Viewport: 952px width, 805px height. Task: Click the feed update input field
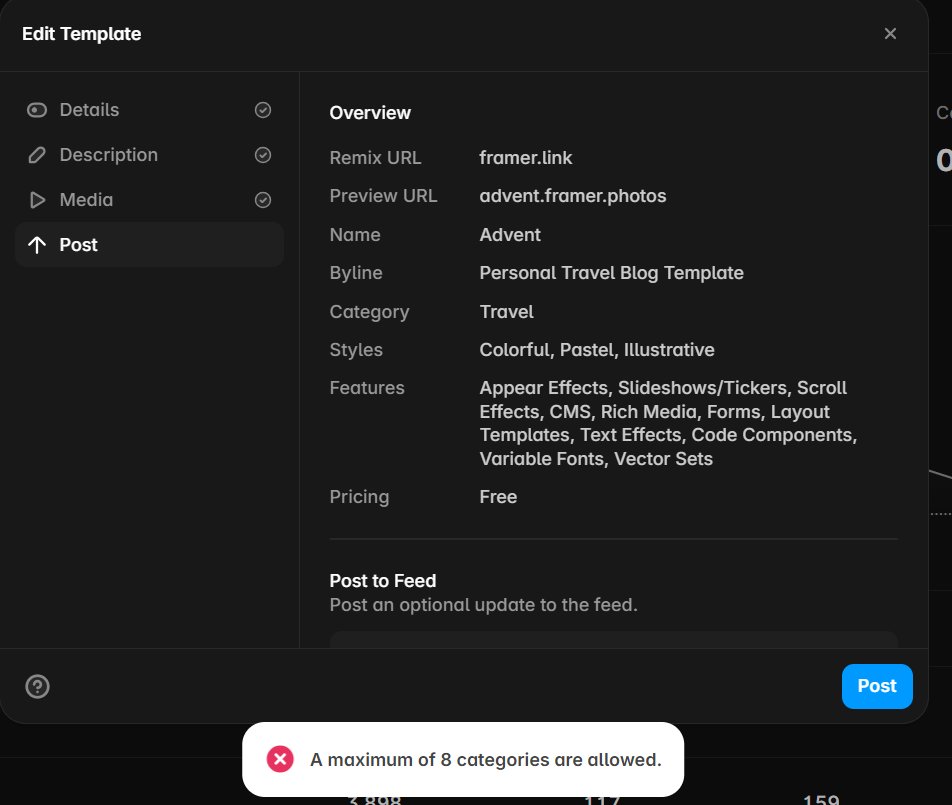613,639
